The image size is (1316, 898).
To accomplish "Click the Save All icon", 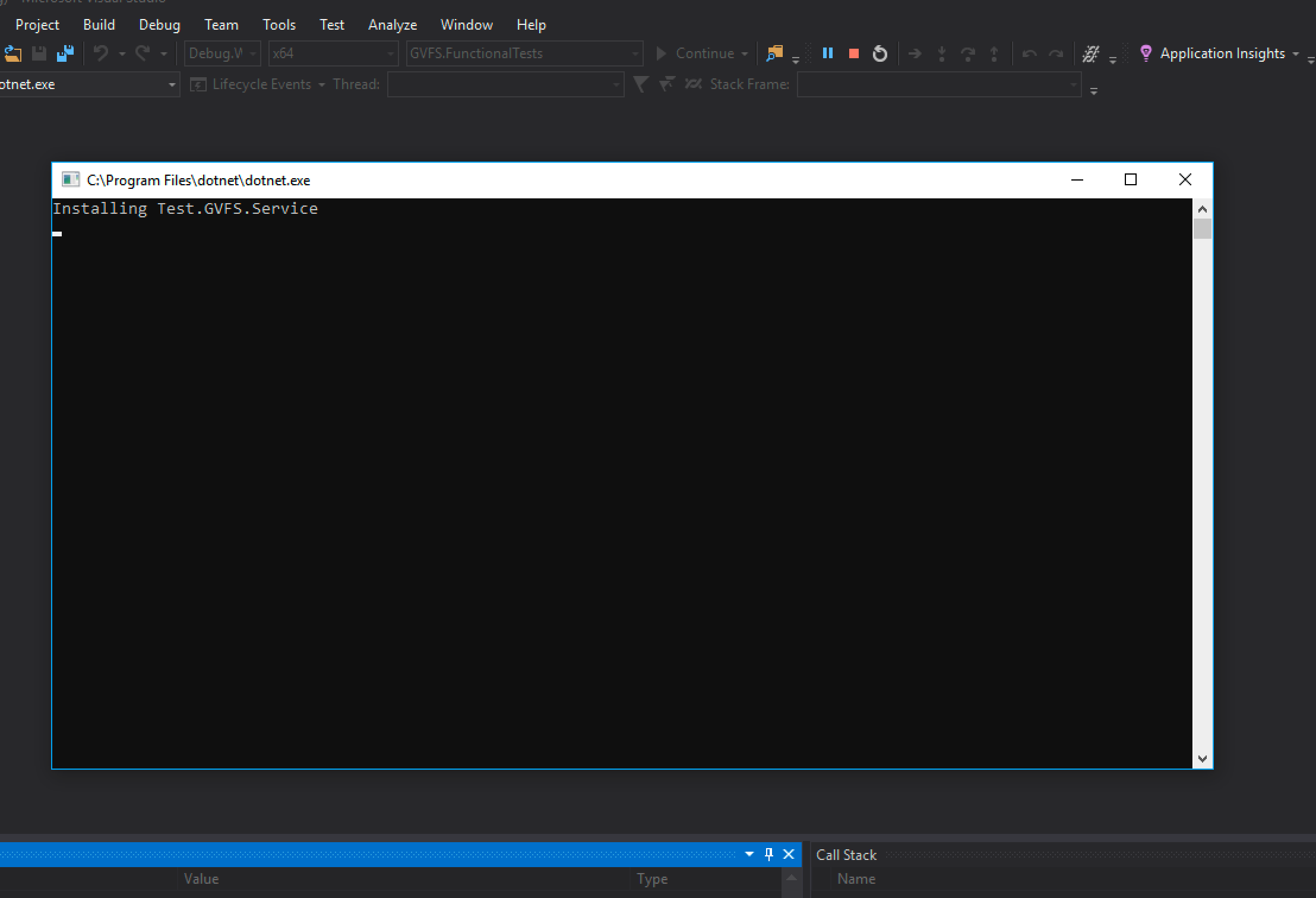I will 65,53.
